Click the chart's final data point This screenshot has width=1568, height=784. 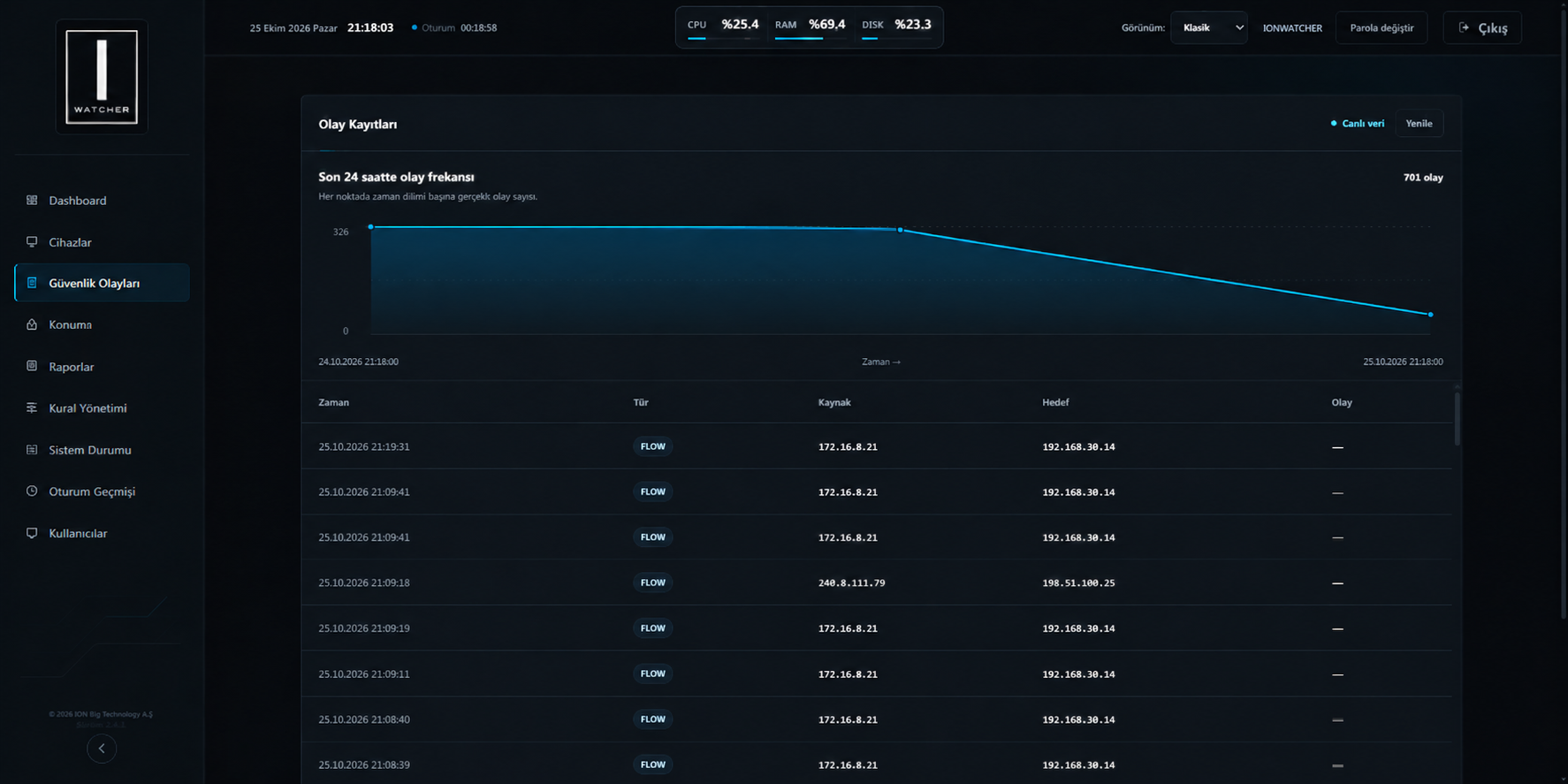click(x=1430, y=315)
